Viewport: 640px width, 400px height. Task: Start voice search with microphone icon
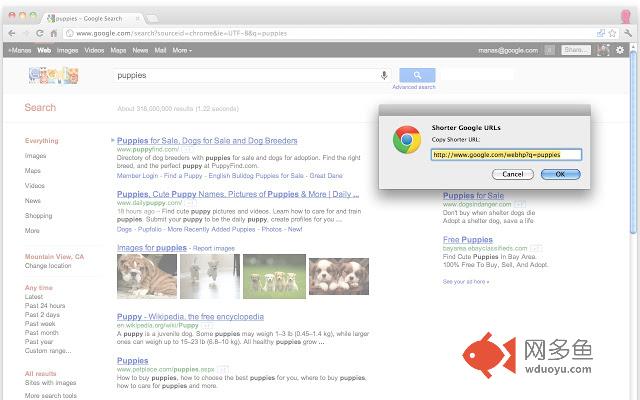[x=384, y=75]
